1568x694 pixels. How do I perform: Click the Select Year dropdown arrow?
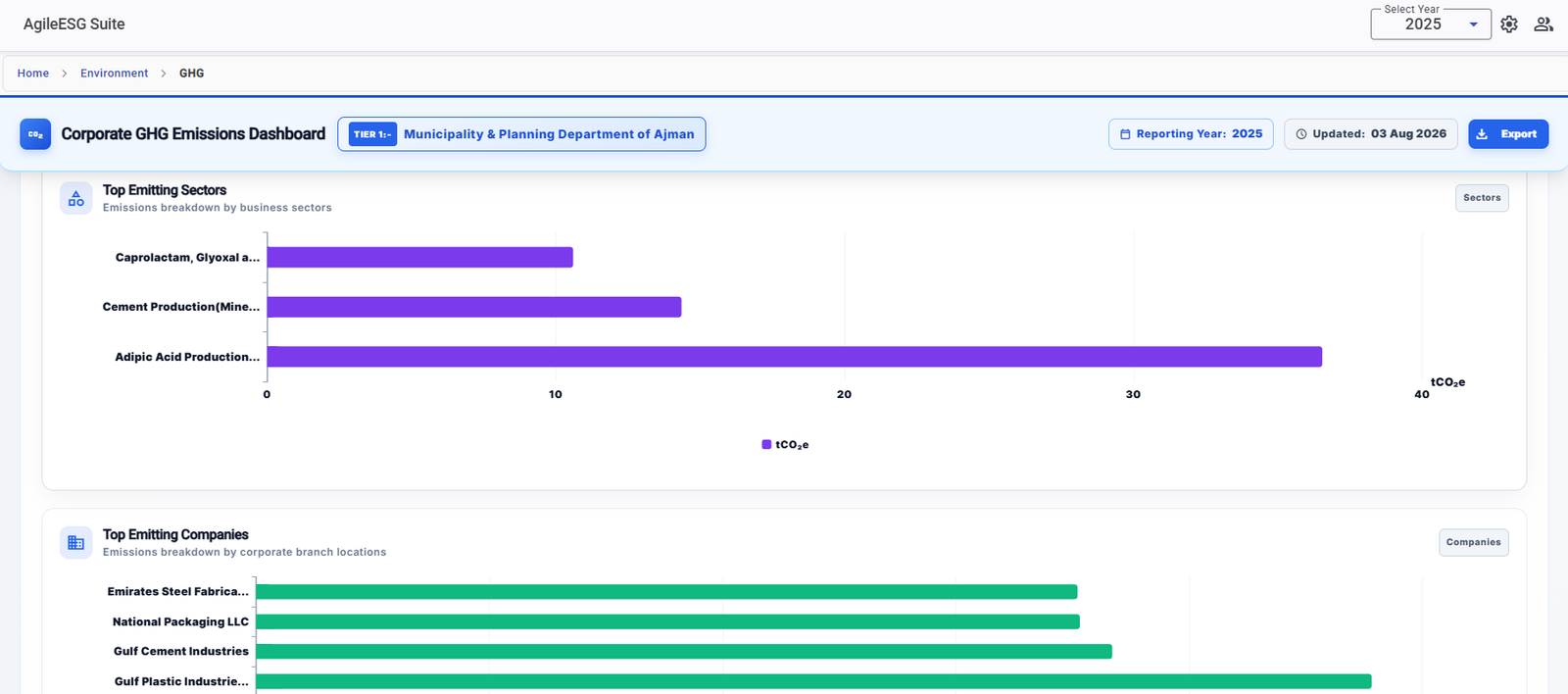pos(1473,25)
